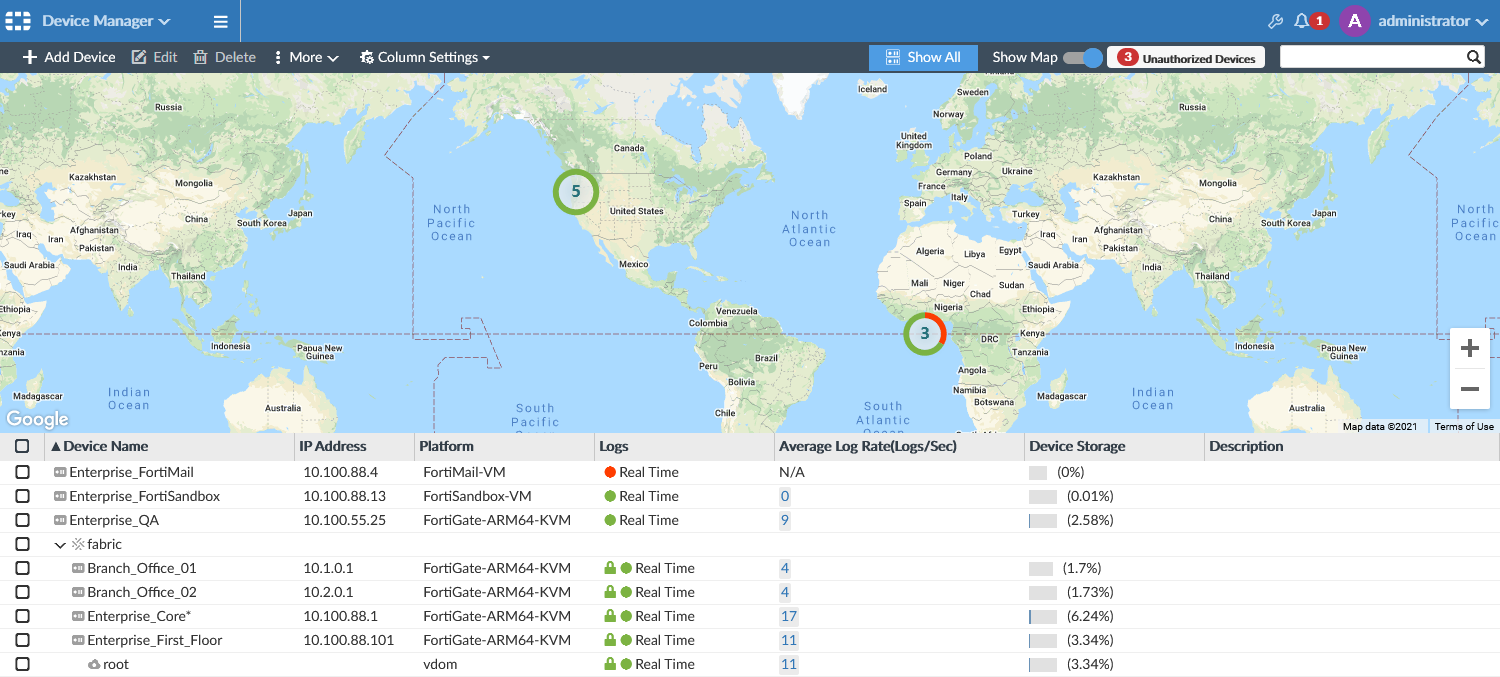Click the Enterprise_FortiSandbox device icon
The image size is (1500, 677).
tap(60, 496)
